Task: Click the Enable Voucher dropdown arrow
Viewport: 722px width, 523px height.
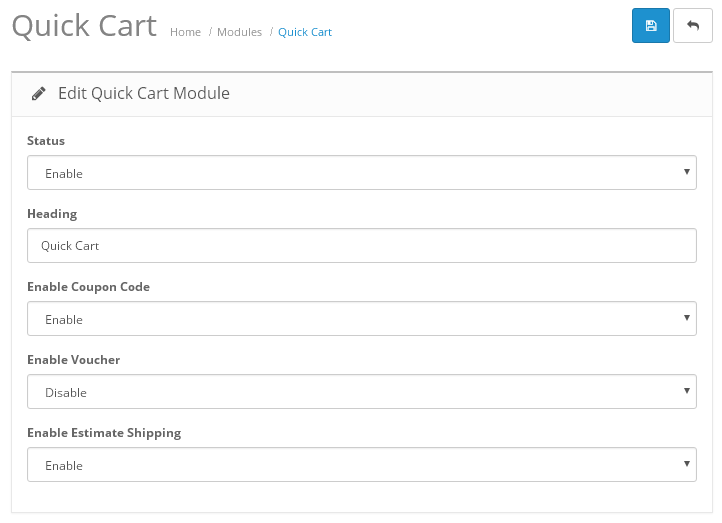Action: (x=687, y=390)
